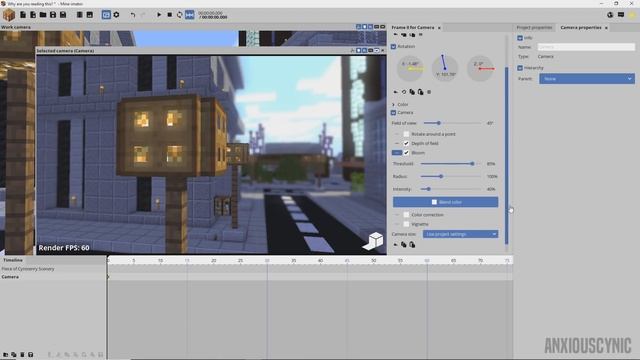This screenshot has height=360, width=640.
Task: Click the Render FPS: 60 text
Action: click(x=64, y=248)
